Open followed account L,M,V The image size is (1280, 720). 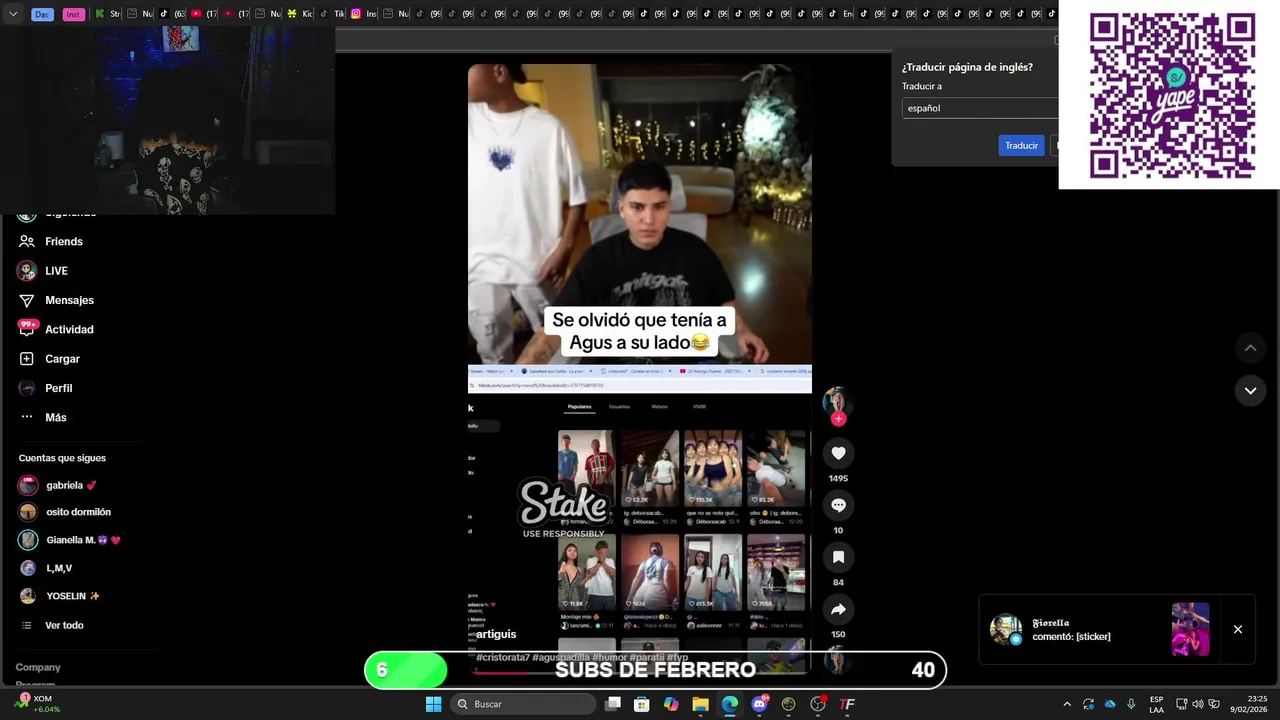point(46,568)
